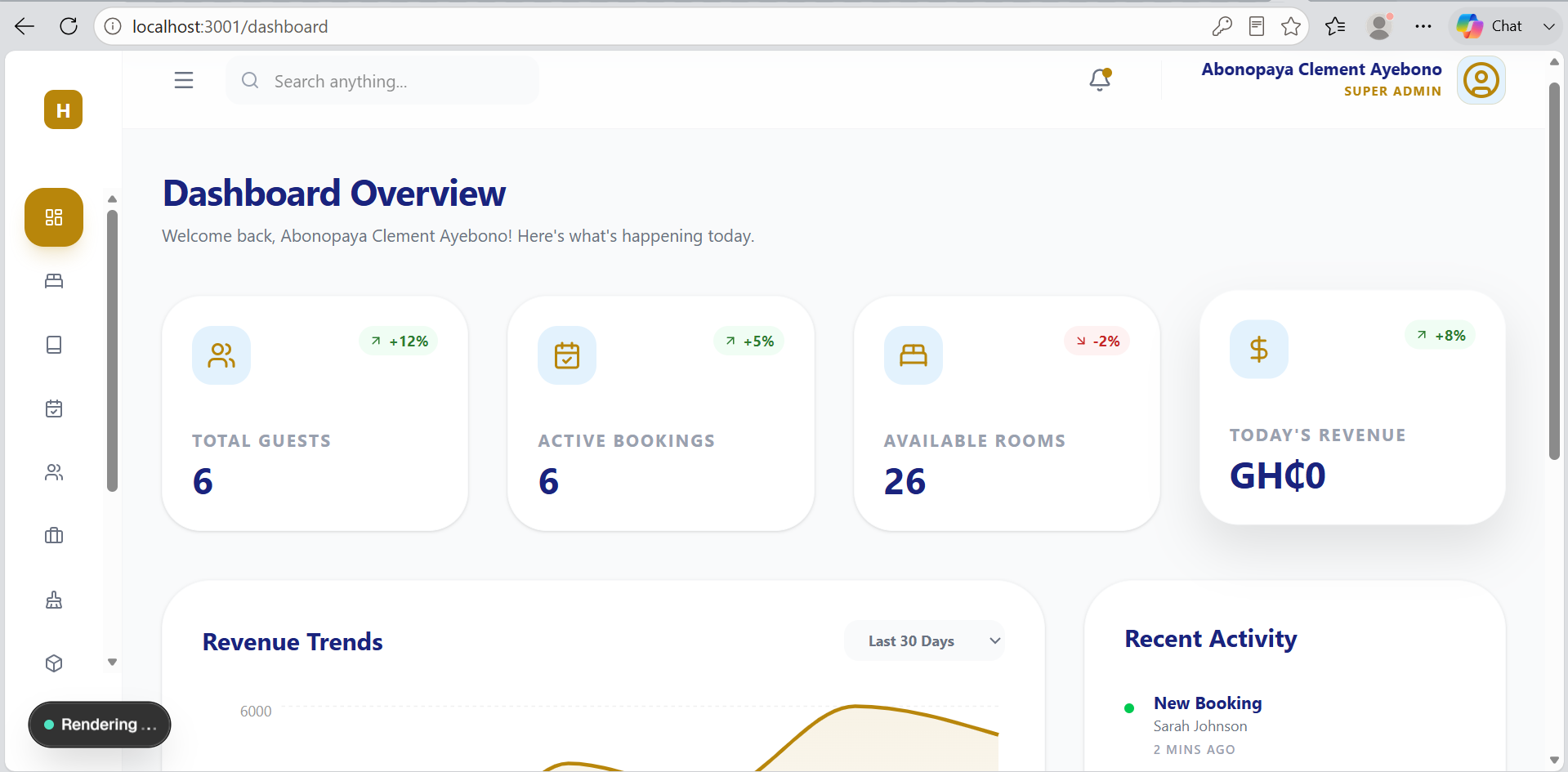Open the Copilot Chat button
This screenshot has width=1568, height=772.
pos(1490,26)
